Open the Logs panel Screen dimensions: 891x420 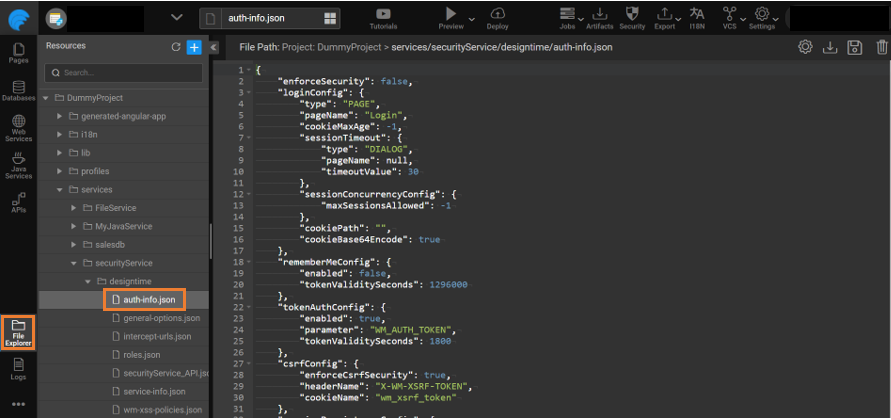18,369
